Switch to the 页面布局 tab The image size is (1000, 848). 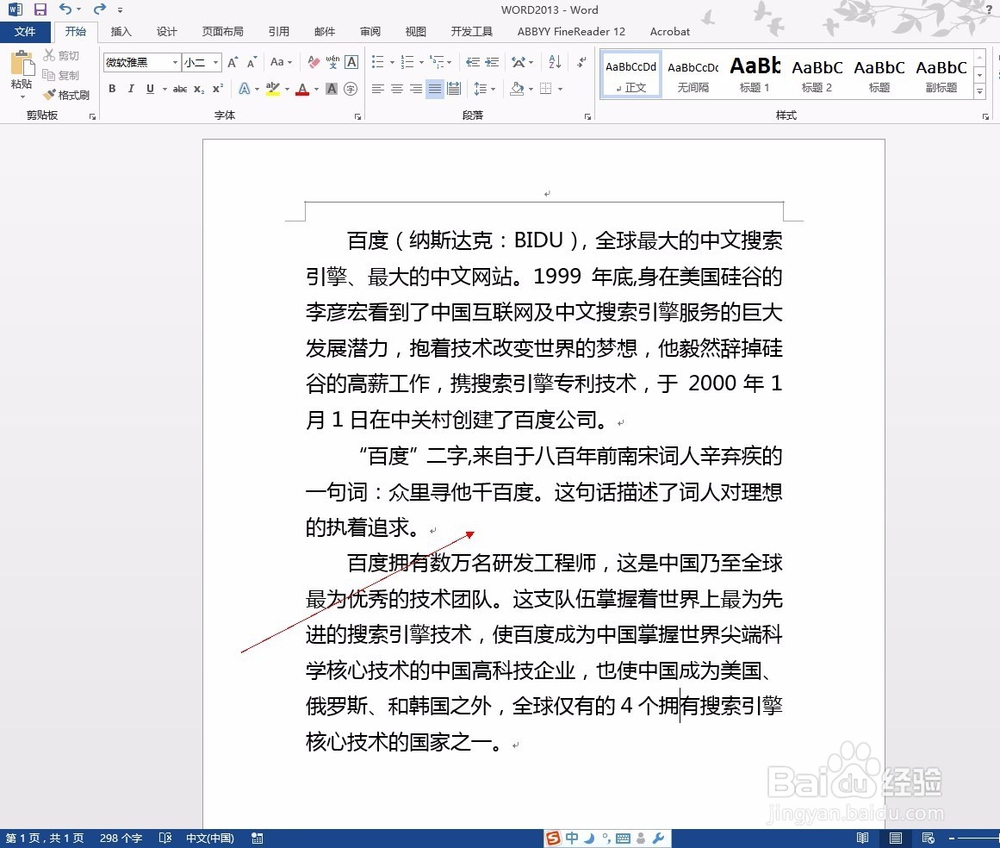click(223, 31)
